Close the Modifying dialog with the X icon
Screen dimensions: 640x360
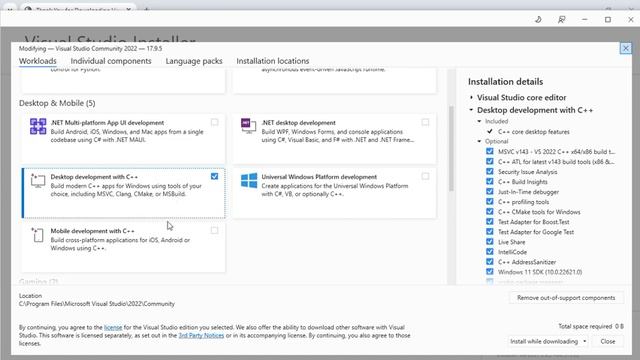[x=625, y=49]
